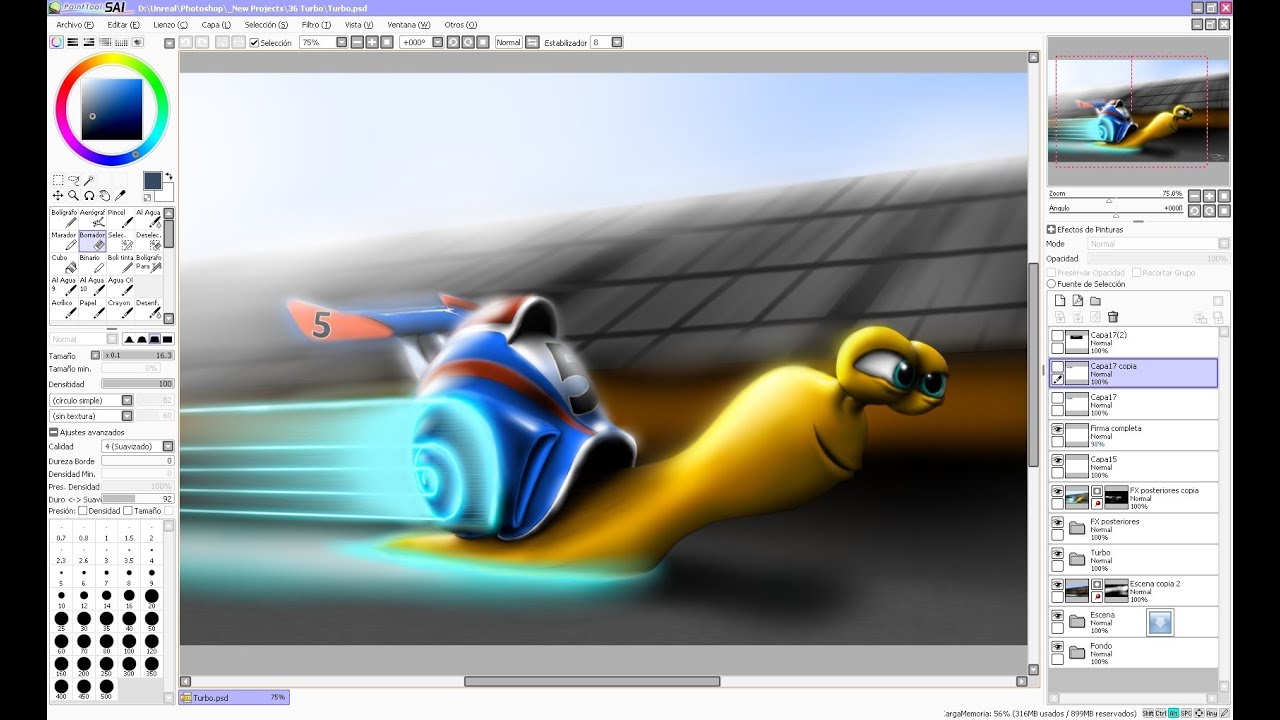The width and height of the screenshot is (1280, 720).
Task: Open the Archivo menu
Action: (75, 24)
